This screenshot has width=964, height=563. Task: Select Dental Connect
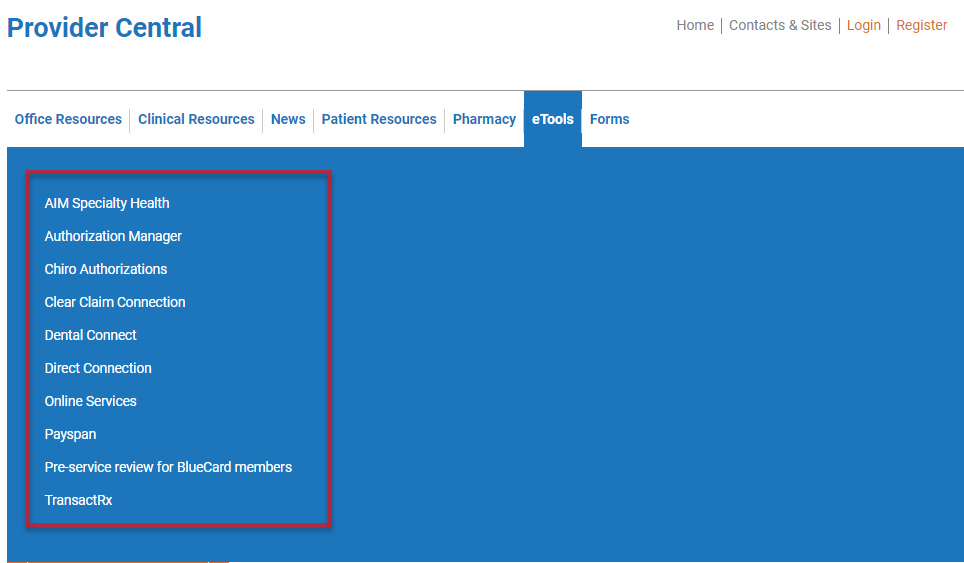coord(90,335)
